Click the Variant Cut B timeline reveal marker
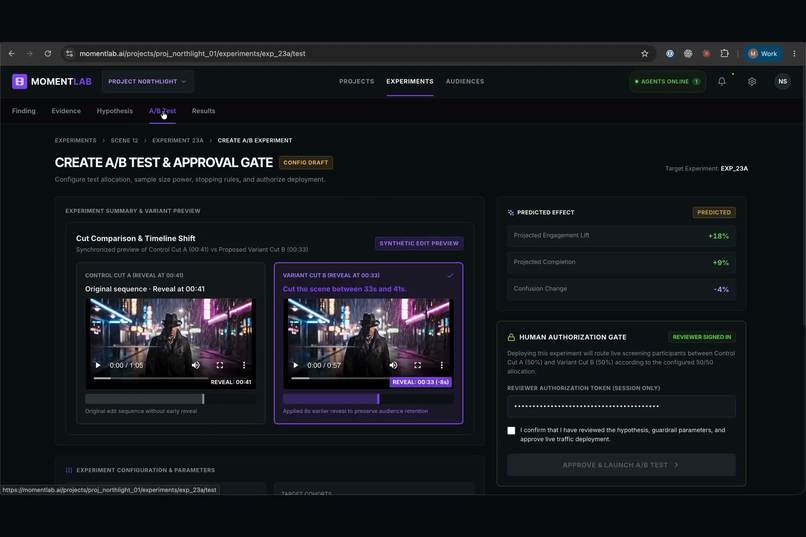806x537 pixels. click(x=378, y=399)
